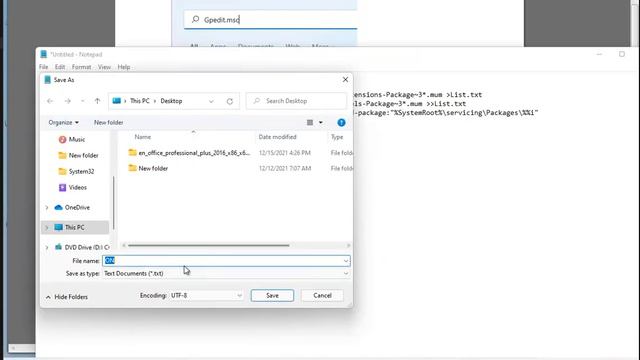Select Desktop breadcrumb in address bar

(x=171, y=101)
